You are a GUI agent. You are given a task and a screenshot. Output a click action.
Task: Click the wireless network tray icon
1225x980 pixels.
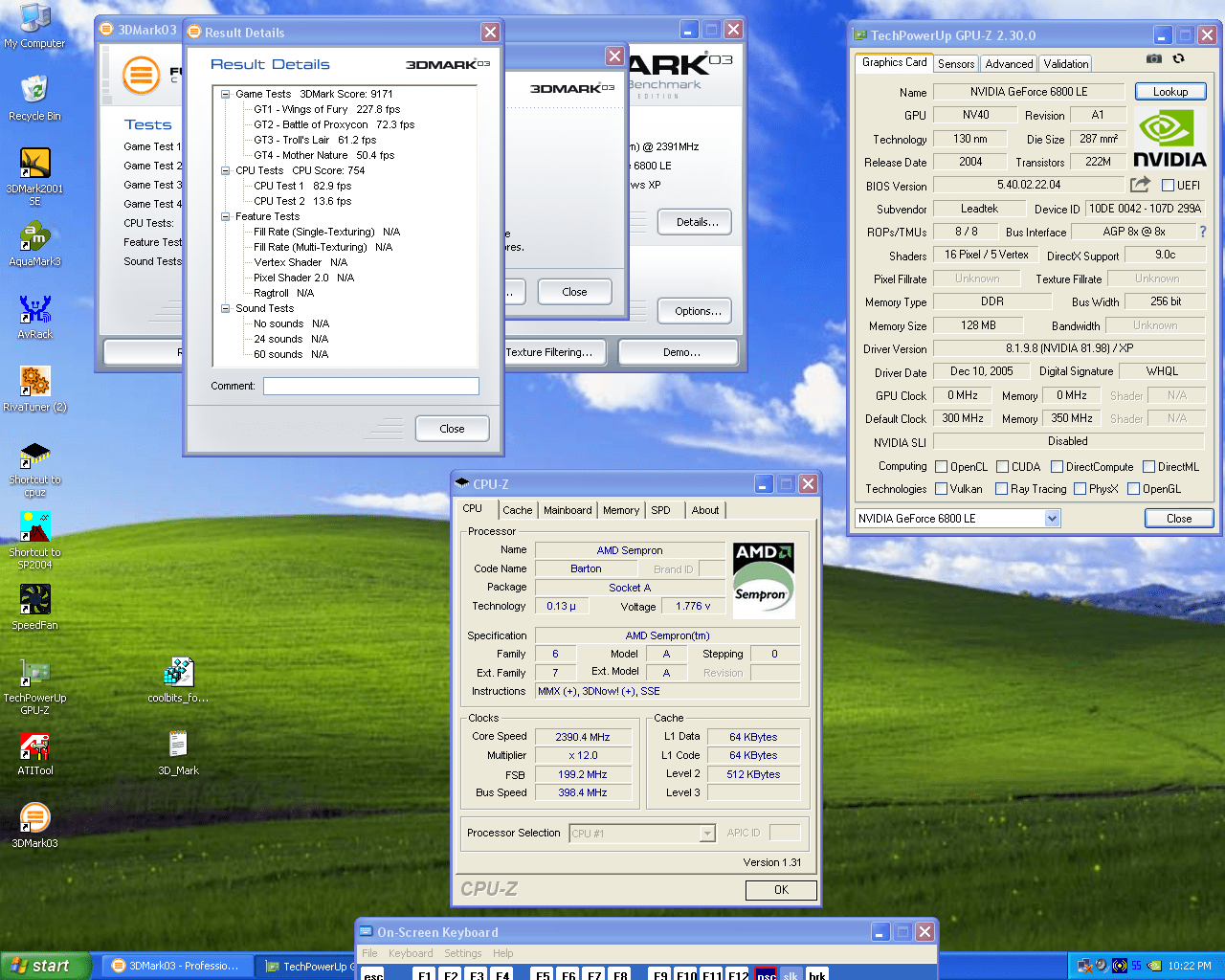(1120, 966)
